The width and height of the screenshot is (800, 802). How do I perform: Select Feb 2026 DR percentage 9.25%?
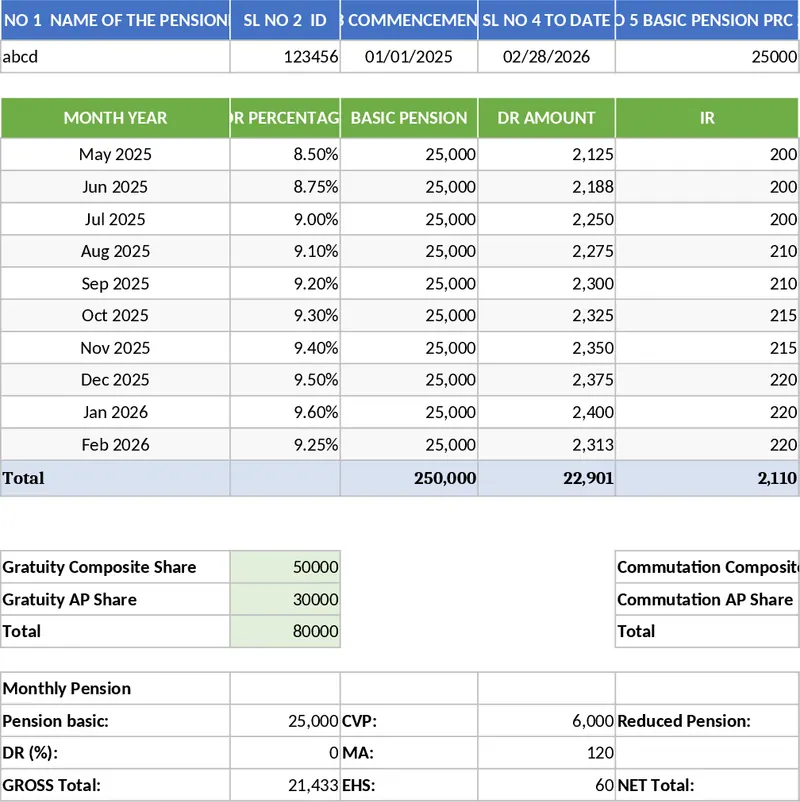tap(285, 445)
